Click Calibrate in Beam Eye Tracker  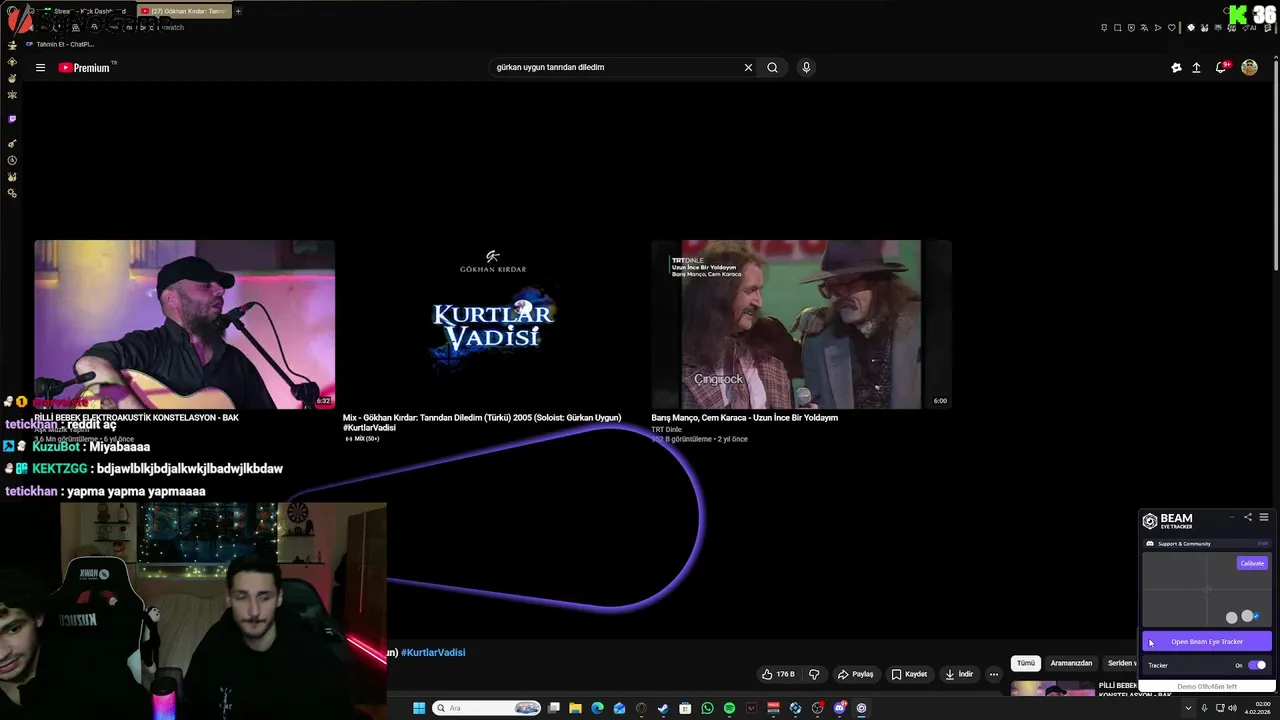coord(1252,563)
